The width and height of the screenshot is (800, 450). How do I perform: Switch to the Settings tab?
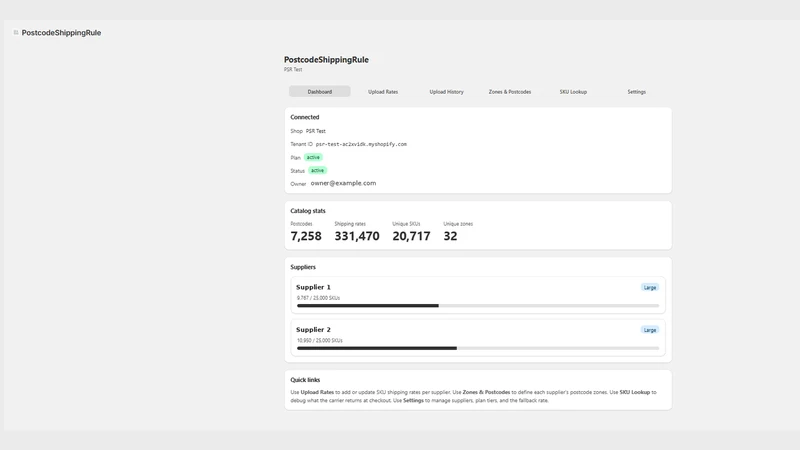[x=636, y=92]
